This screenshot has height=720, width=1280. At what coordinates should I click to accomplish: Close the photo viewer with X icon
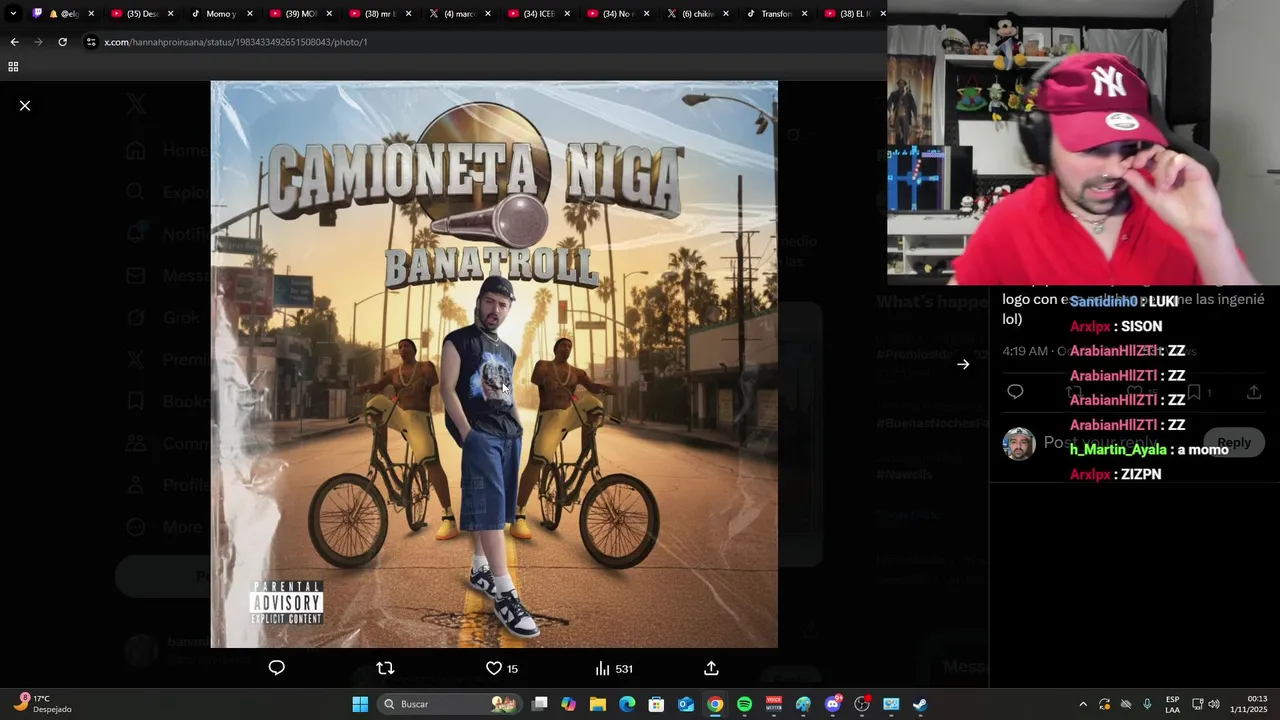[x=25, y=105]
